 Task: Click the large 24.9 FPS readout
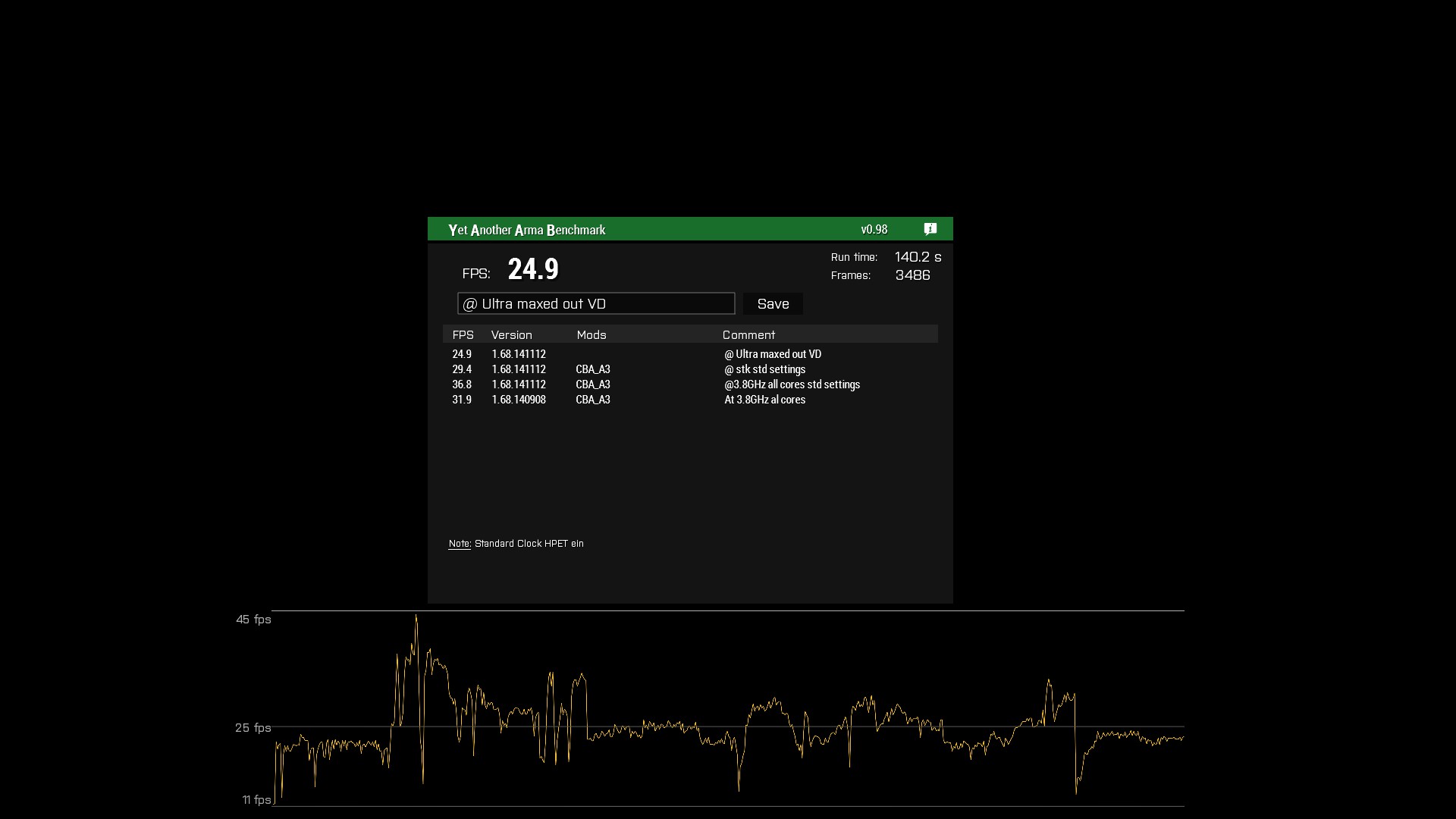(x=533, y=269)
